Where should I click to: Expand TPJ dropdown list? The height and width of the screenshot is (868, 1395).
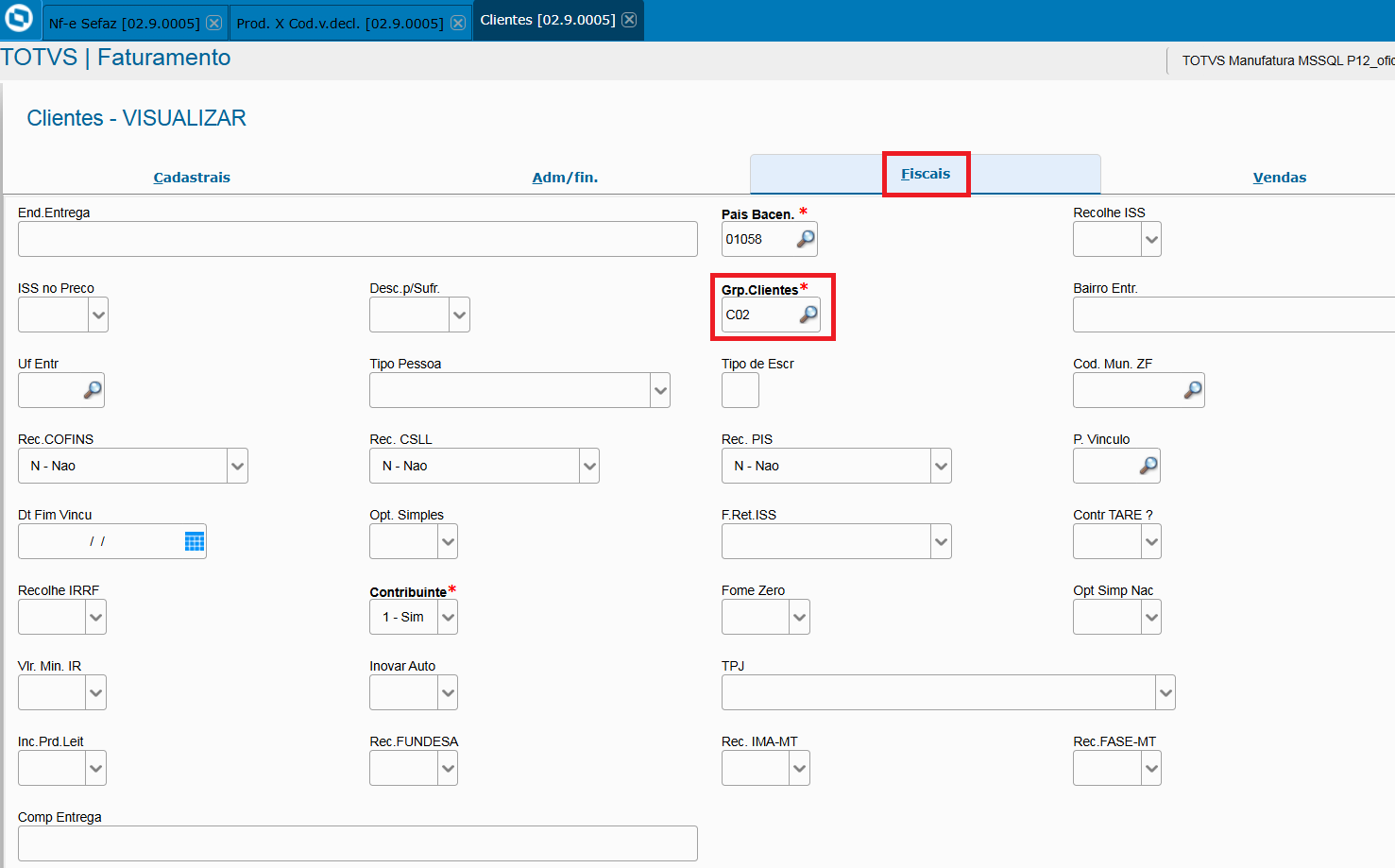click(x=1165, y=692)
